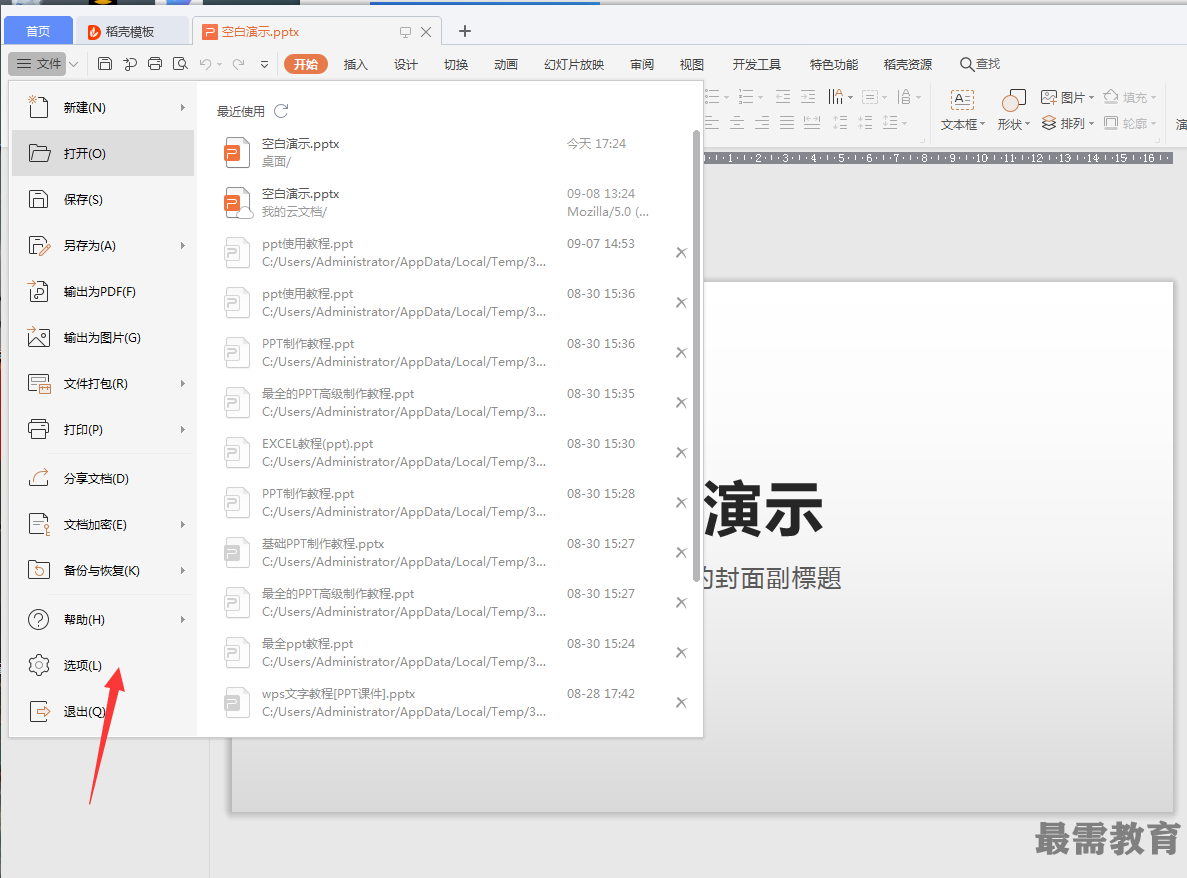The height and width of the screenshot is (878, 1187).
Task: Click Share Document (分享文档) entry
Action: [103, 478]
